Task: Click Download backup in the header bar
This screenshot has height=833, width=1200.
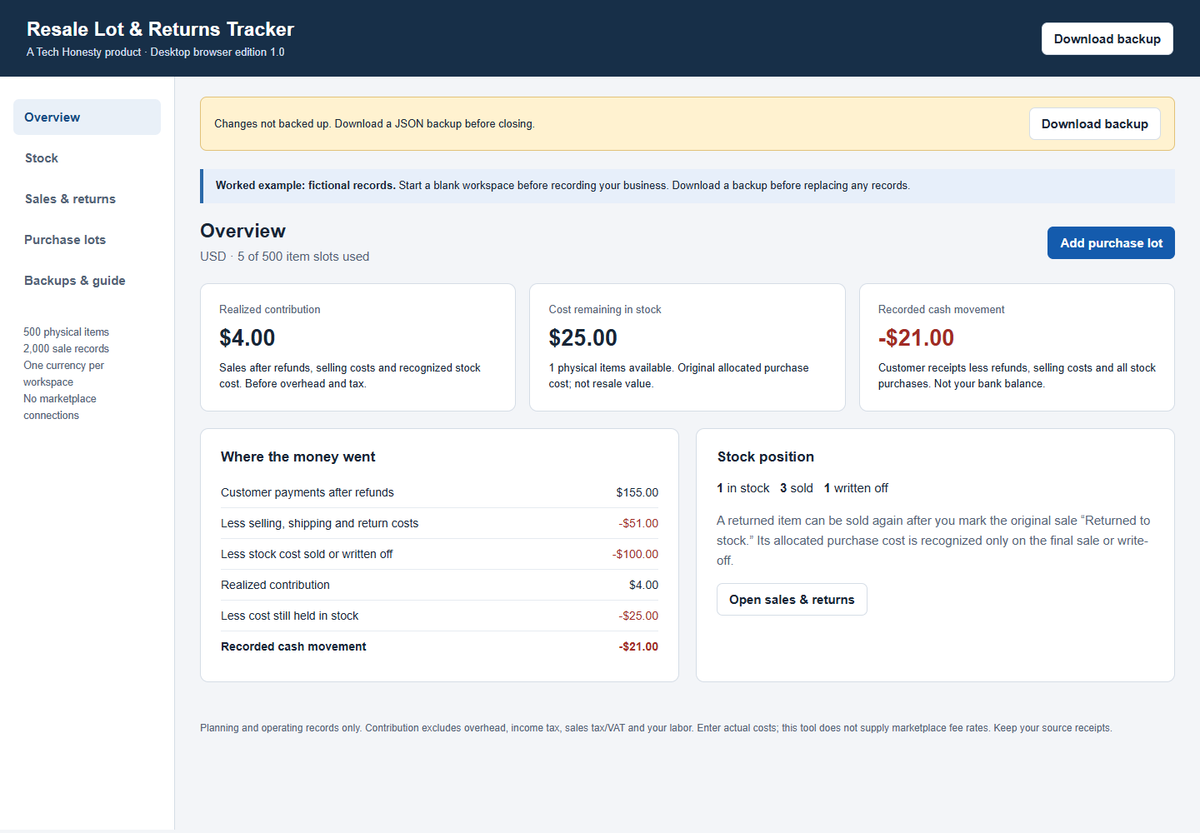Action: pyautogui.click(x=1107, y=39)
